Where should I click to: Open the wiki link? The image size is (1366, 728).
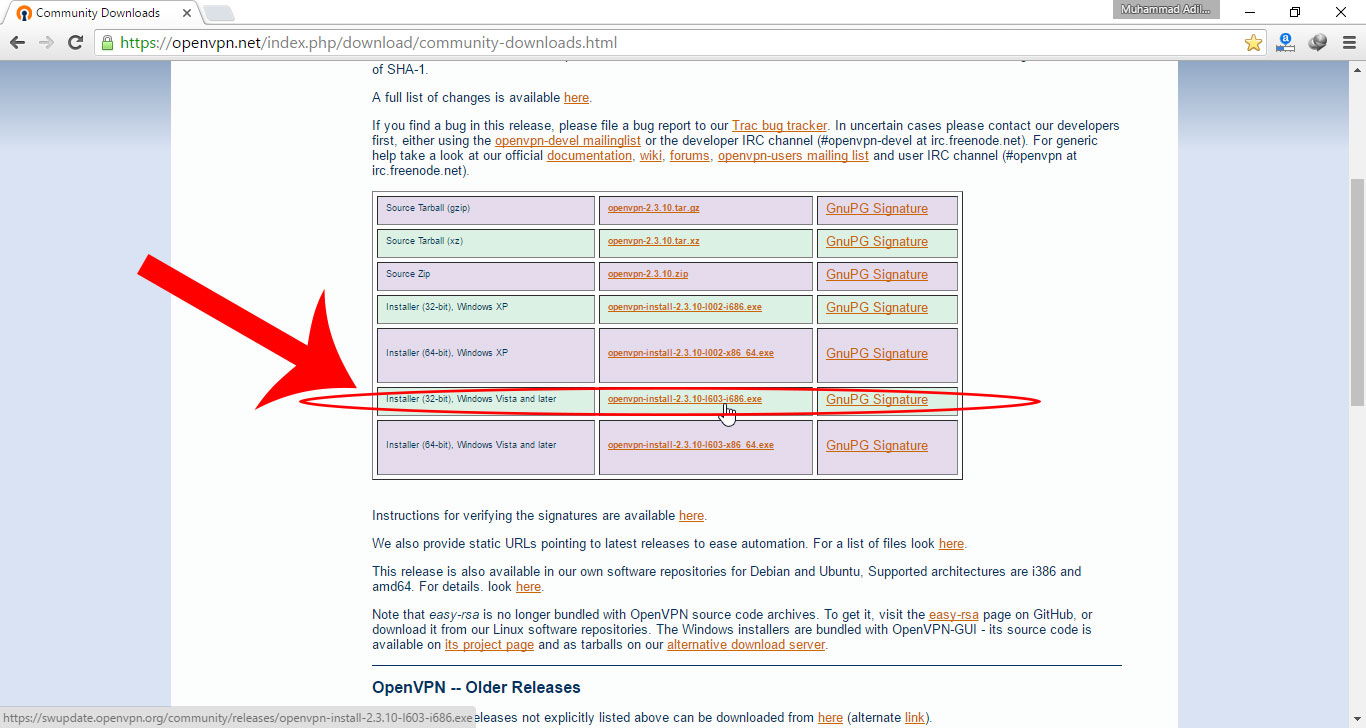(651, 156)
